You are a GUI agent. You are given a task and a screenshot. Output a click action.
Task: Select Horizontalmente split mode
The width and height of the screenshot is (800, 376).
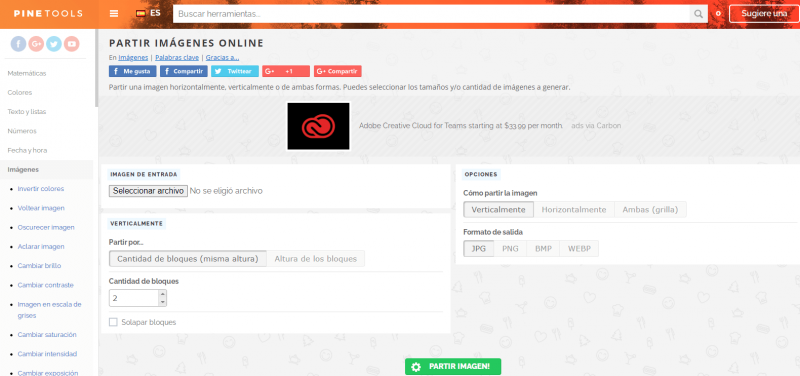tap(574, 210)
